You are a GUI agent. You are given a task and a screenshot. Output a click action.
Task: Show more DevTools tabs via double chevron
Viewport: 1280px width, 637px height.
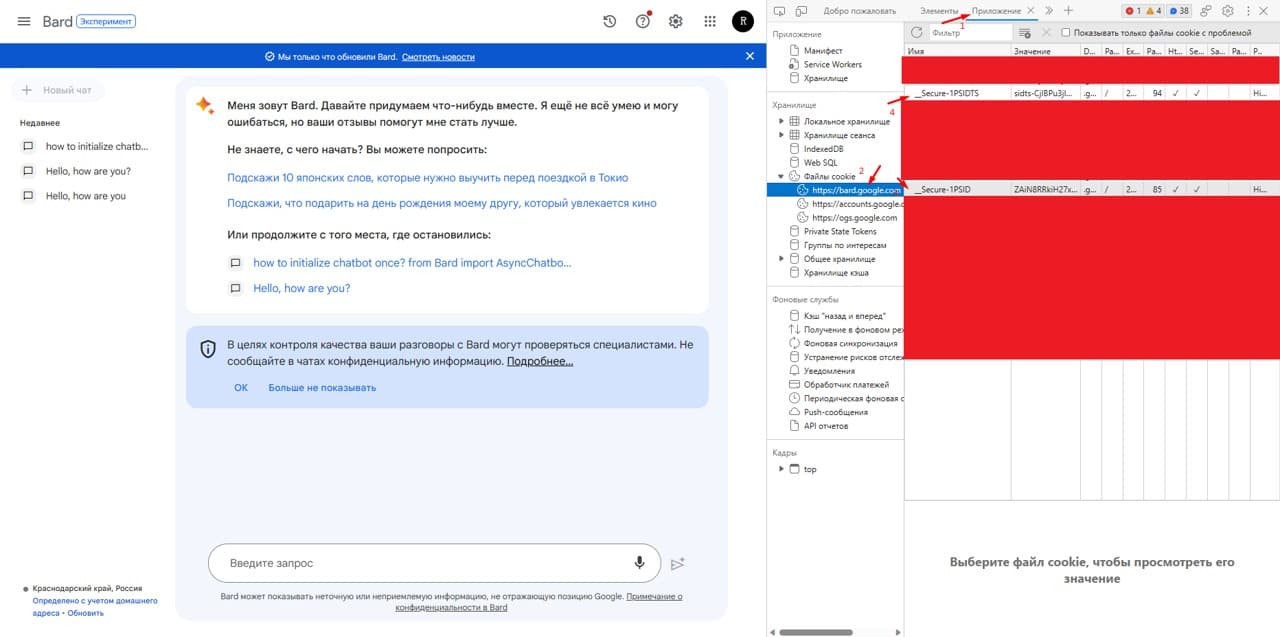pyautogui.click(x=1049, y=10)
